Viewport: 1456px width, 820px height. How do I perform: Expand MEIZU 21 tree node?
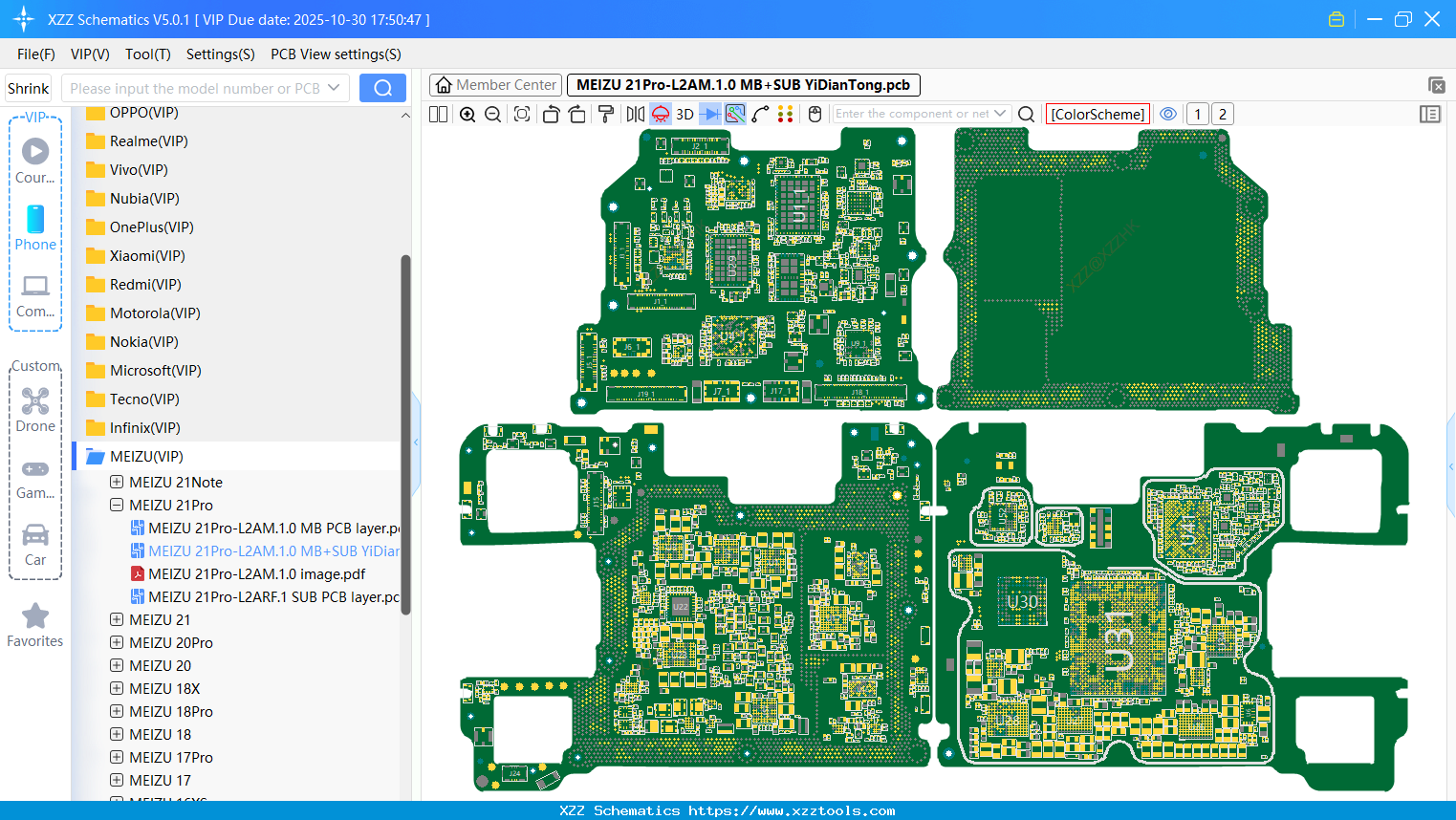point(117,620)
